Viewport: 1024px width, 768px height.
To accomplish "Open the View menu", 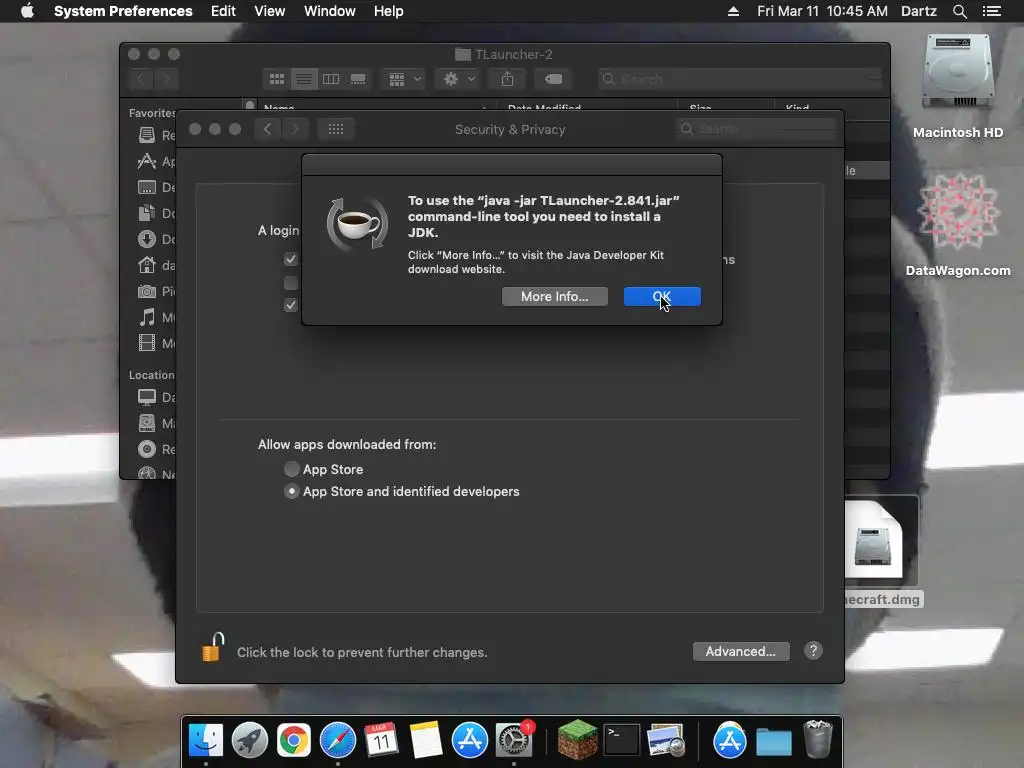I will (270, 11).
